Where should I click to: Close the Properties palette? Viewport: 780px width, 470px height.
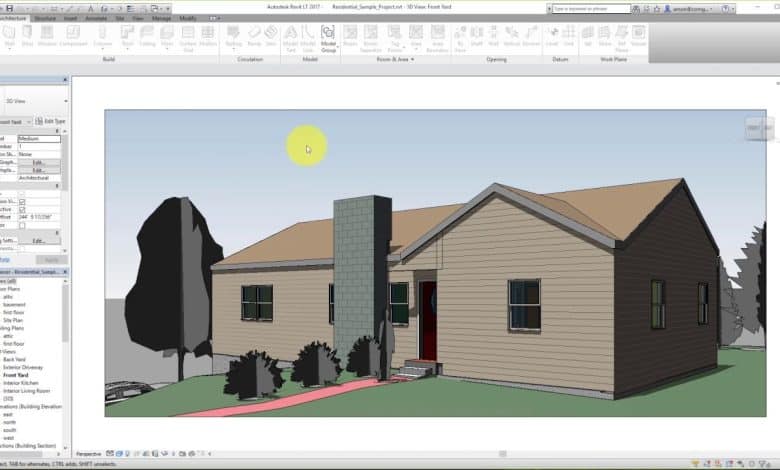(65, 80)
